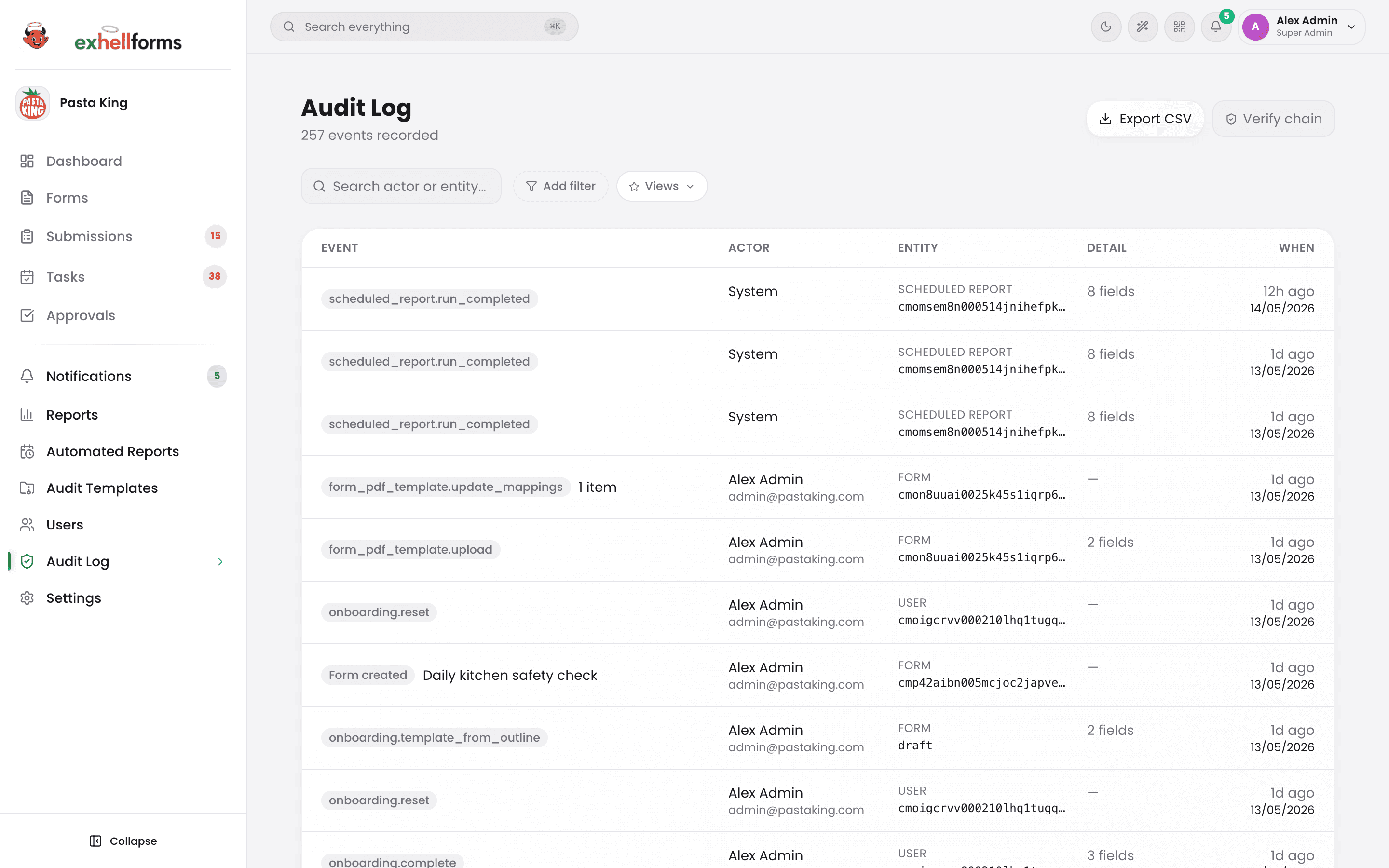
Task: Expand the Alex Admin account menu
Action: click(x=1351, y=27)
